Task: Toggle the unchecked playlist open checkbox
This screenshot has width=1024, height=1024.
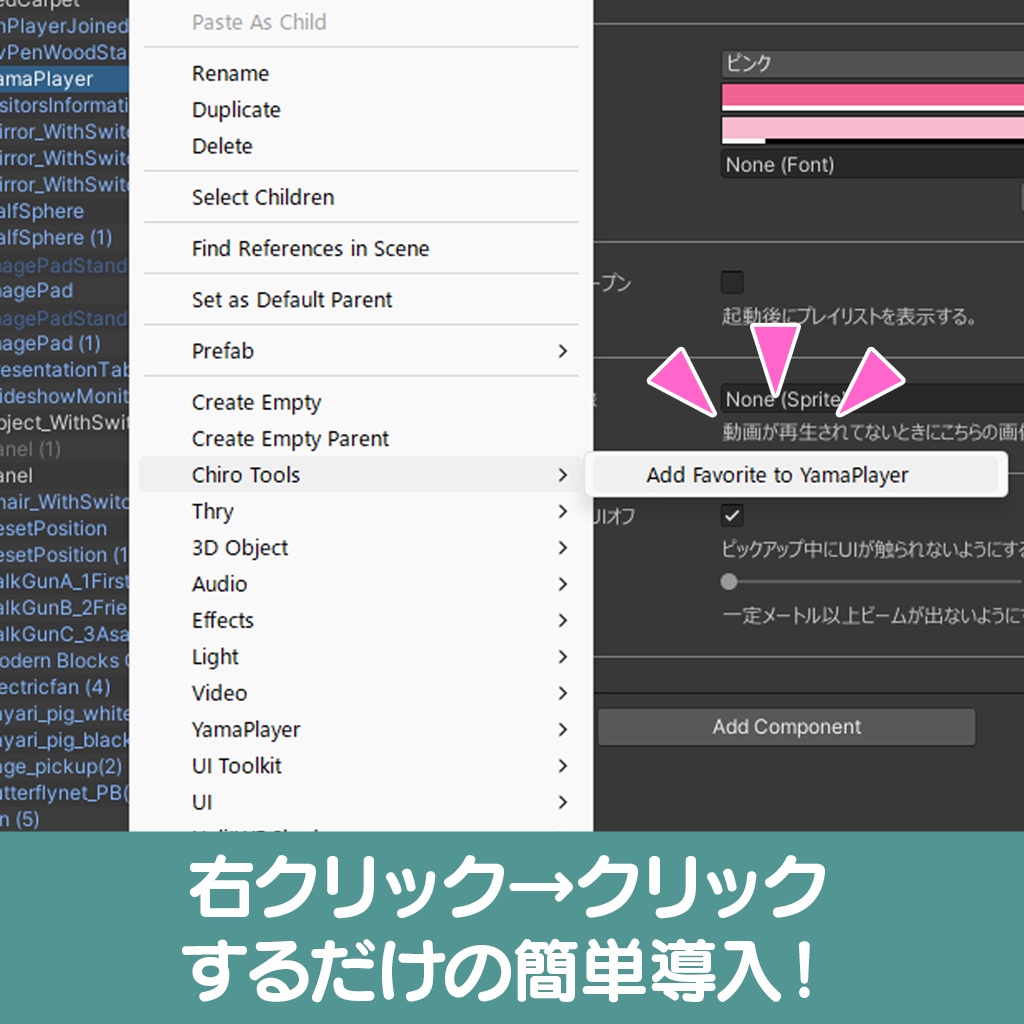Action: click(x=732, y=283)
